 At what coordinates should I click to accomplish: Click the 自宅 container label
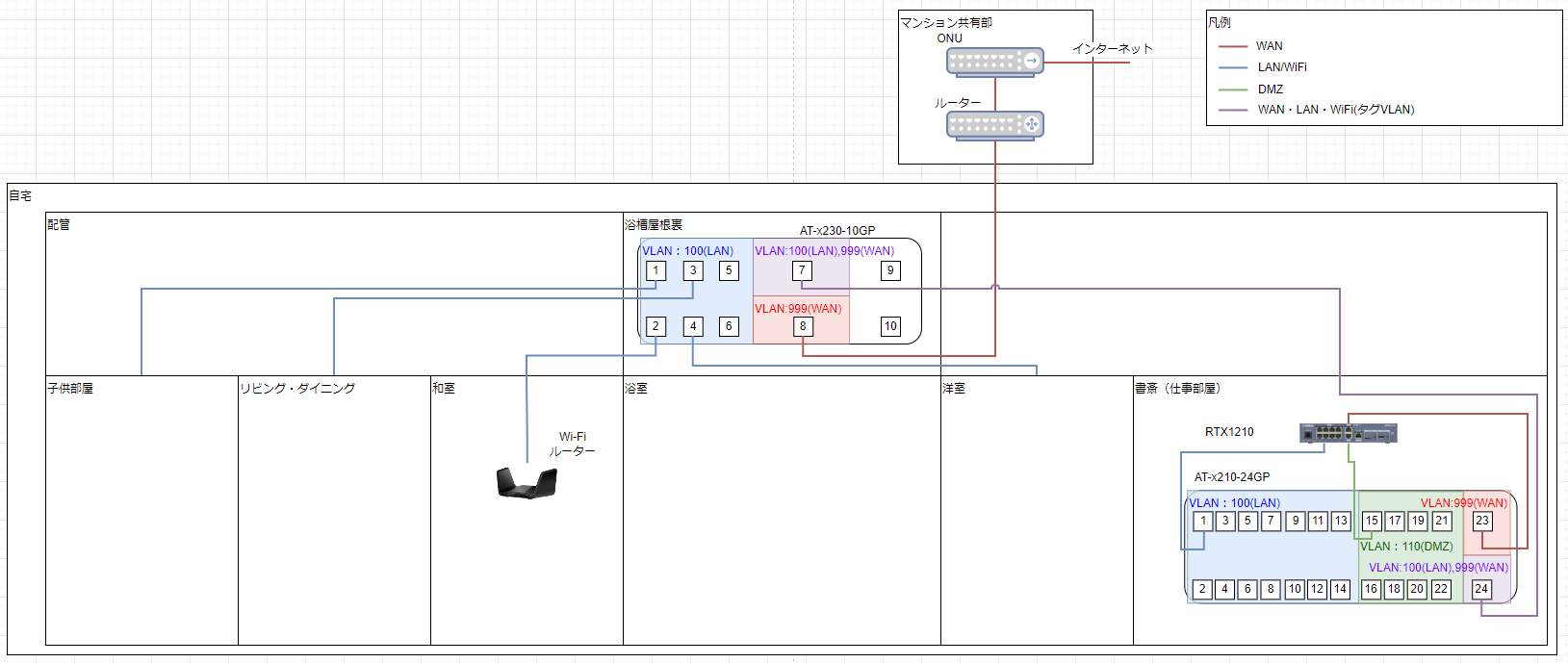point(20,195)
